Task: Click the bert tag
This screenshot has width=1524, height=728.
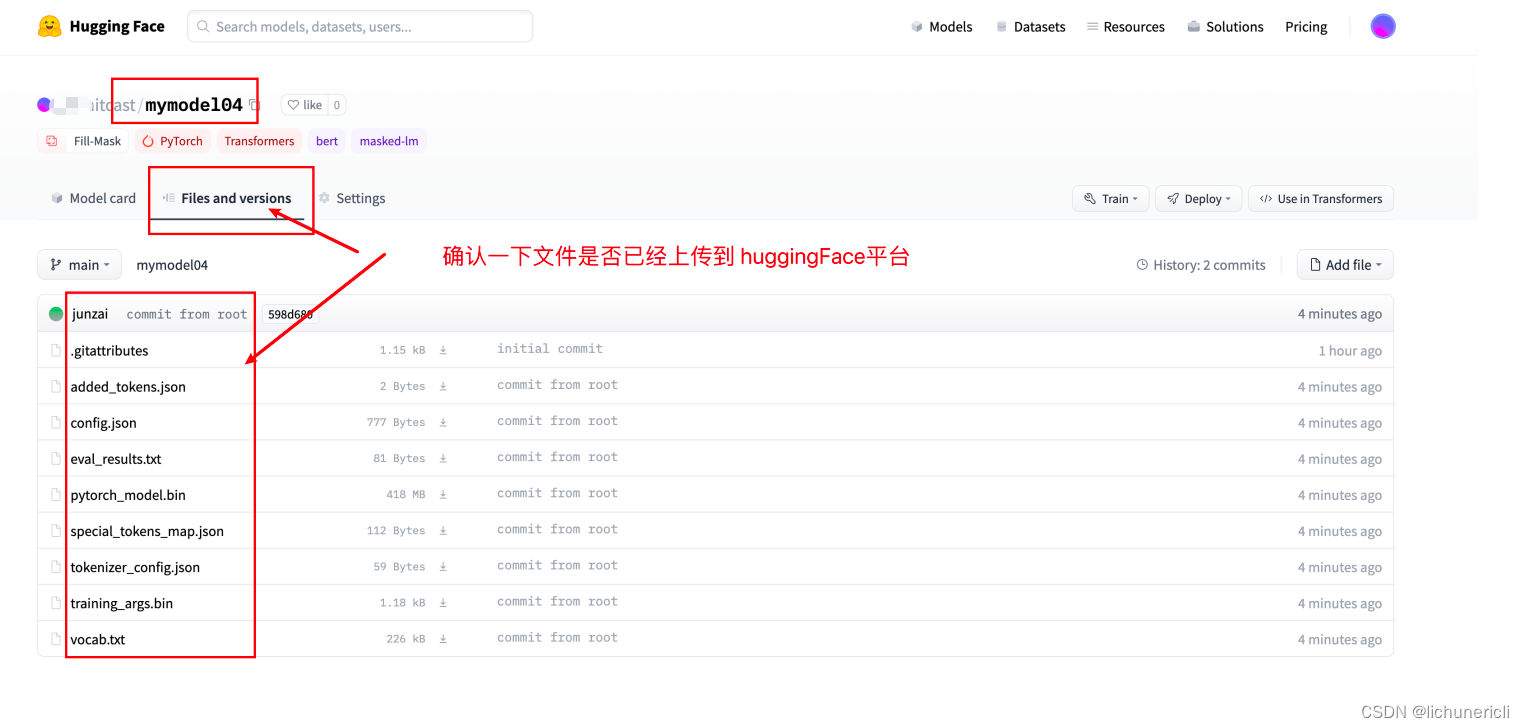Action: coord(327,141)
